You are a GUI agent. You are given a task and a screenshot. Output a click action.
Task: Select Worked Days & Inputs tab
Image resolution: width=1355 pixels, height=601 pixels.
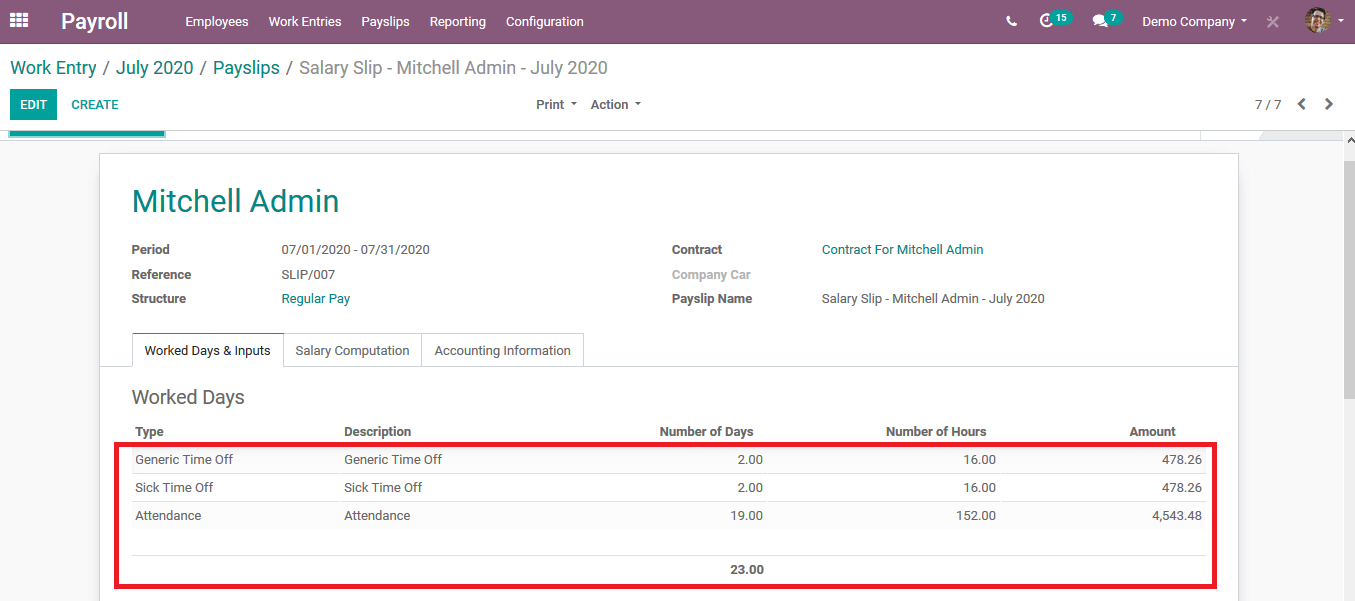[207, 350]
